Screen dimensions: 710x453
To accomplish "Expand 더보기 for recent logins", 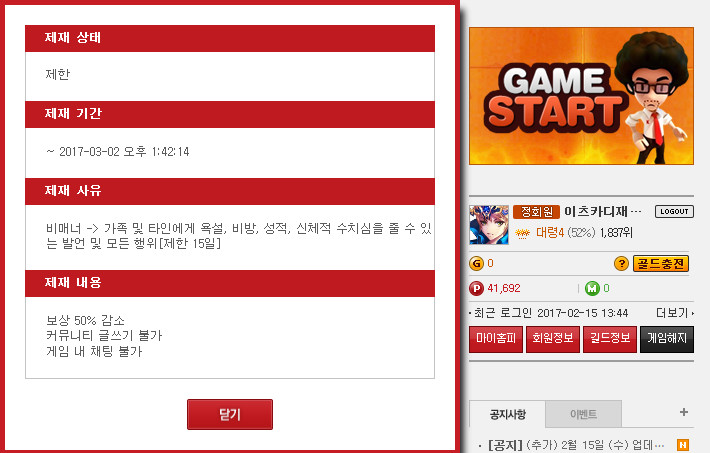I will pos(675,313).
